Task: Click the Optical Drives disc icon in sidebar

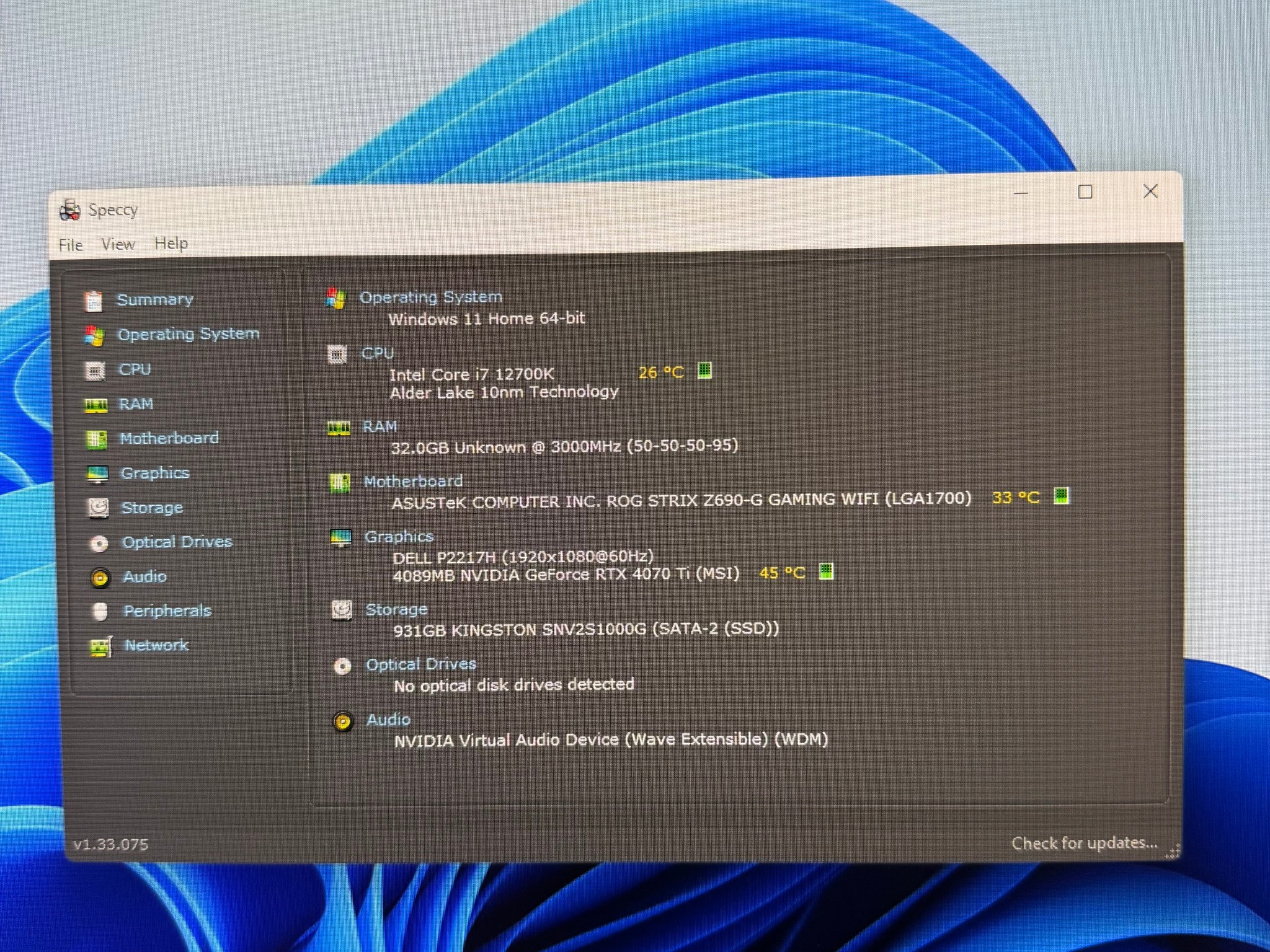Action: [99, 544]
